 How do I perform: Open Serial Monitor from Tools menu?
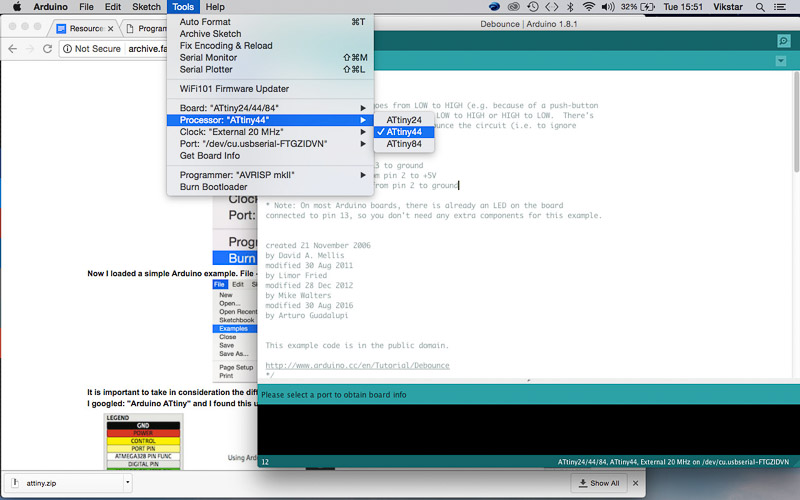point(270,58)
